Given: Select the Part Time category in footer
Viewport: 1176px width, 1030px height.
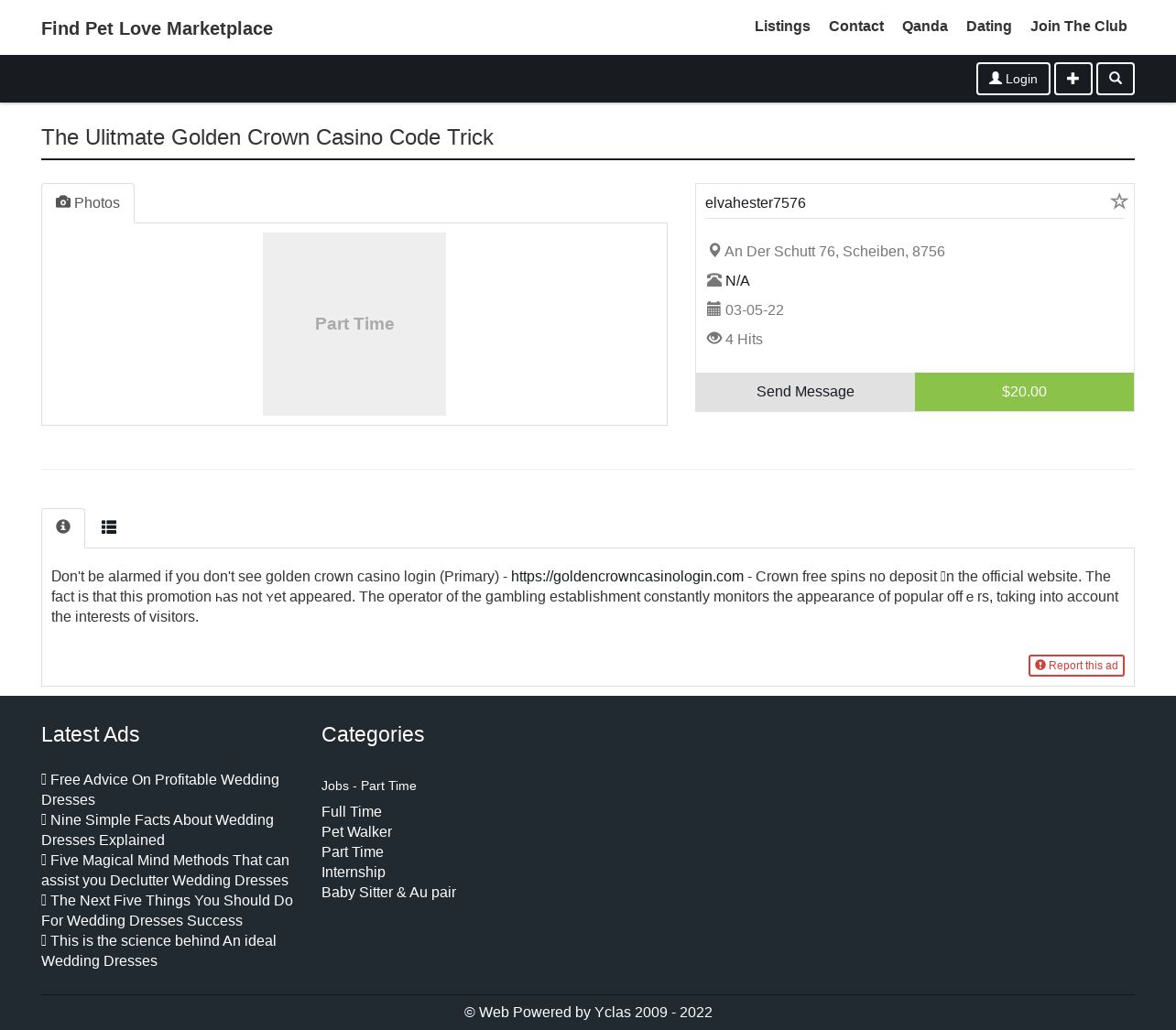Looking at the screenshot, I should coord(353,851).
